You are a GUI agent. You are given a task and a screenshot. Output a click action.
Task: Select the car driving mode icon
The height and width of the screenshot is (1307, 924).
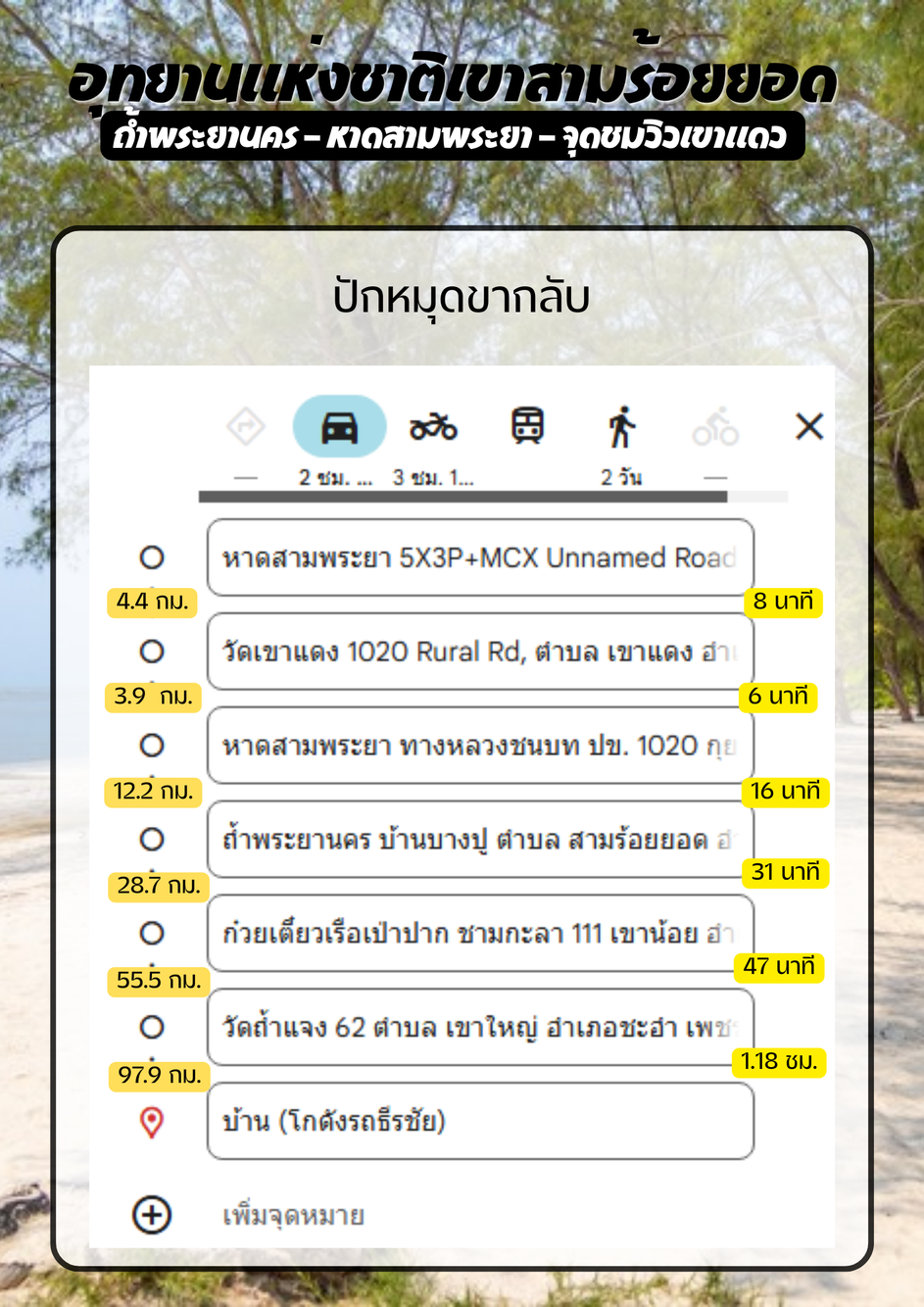point(339,427)
